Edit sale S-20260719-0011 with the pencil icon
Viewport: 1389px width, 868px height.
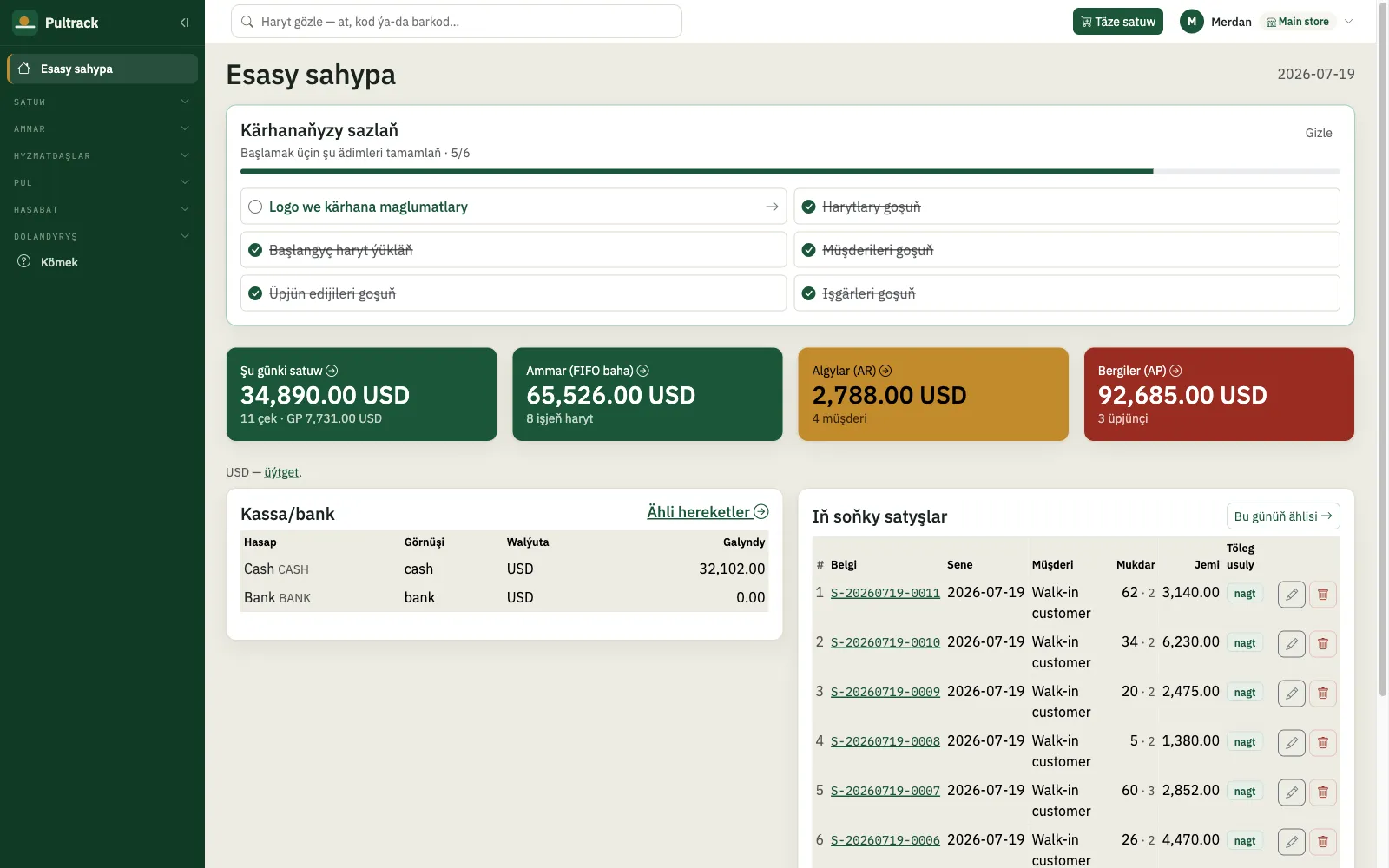click(1292, 595)
